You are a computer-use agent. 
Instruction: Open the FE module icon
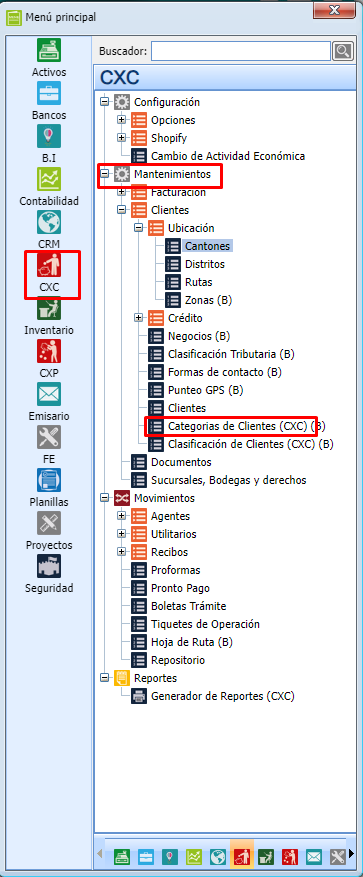[x=49, y=438]
